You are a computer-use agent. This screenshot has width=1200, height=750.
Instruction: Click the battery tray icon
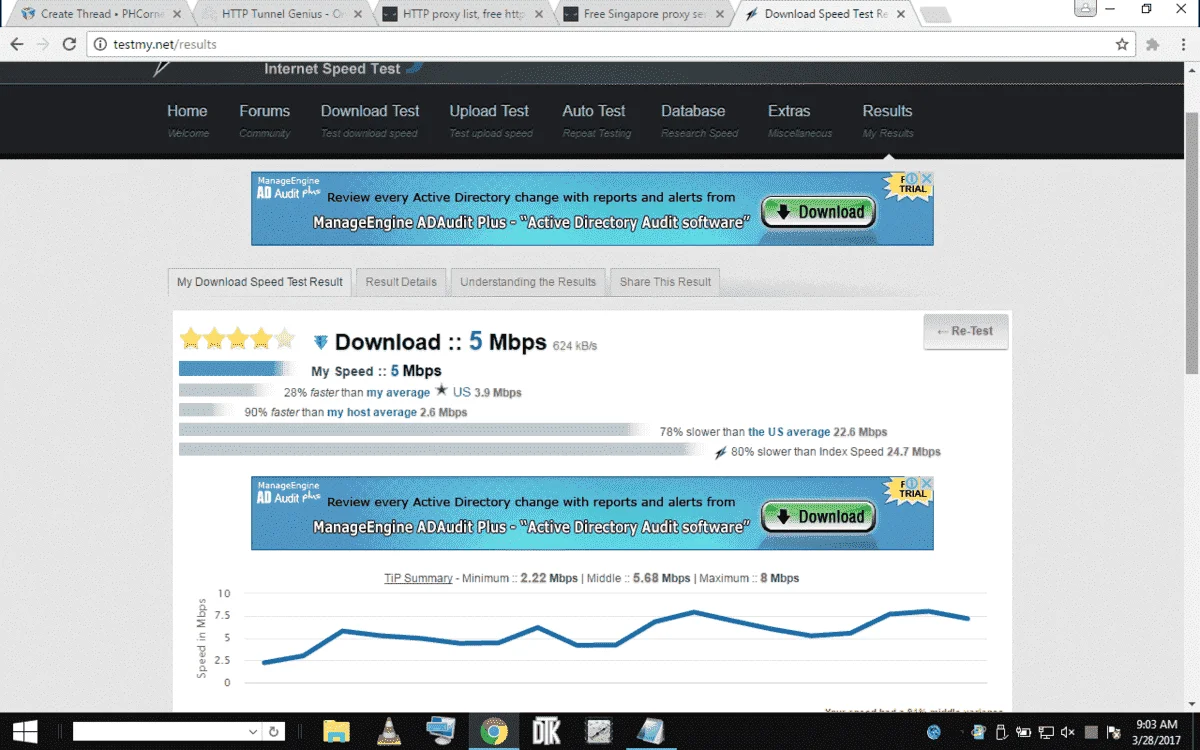(1022, 732)
